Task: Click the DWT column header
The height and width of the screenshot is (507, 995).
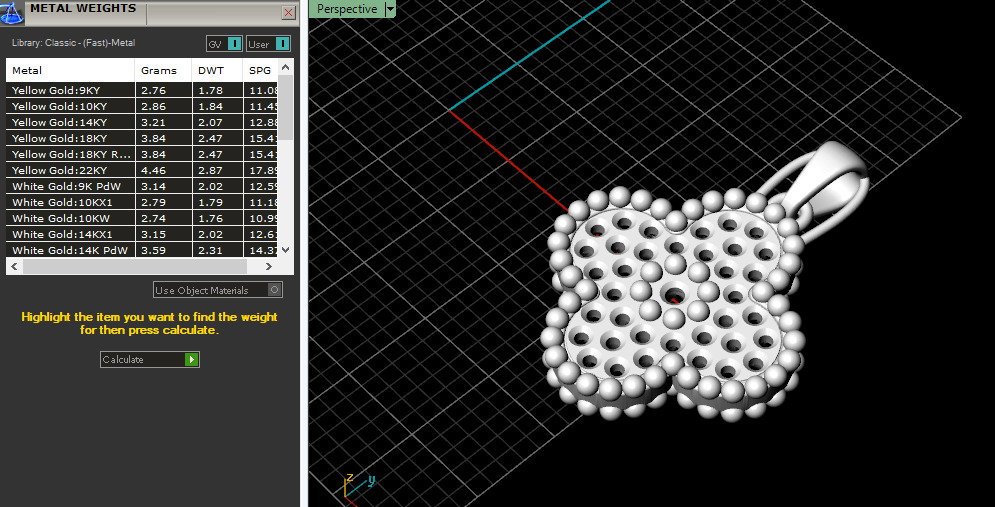Action: click(x=217, y=70)
